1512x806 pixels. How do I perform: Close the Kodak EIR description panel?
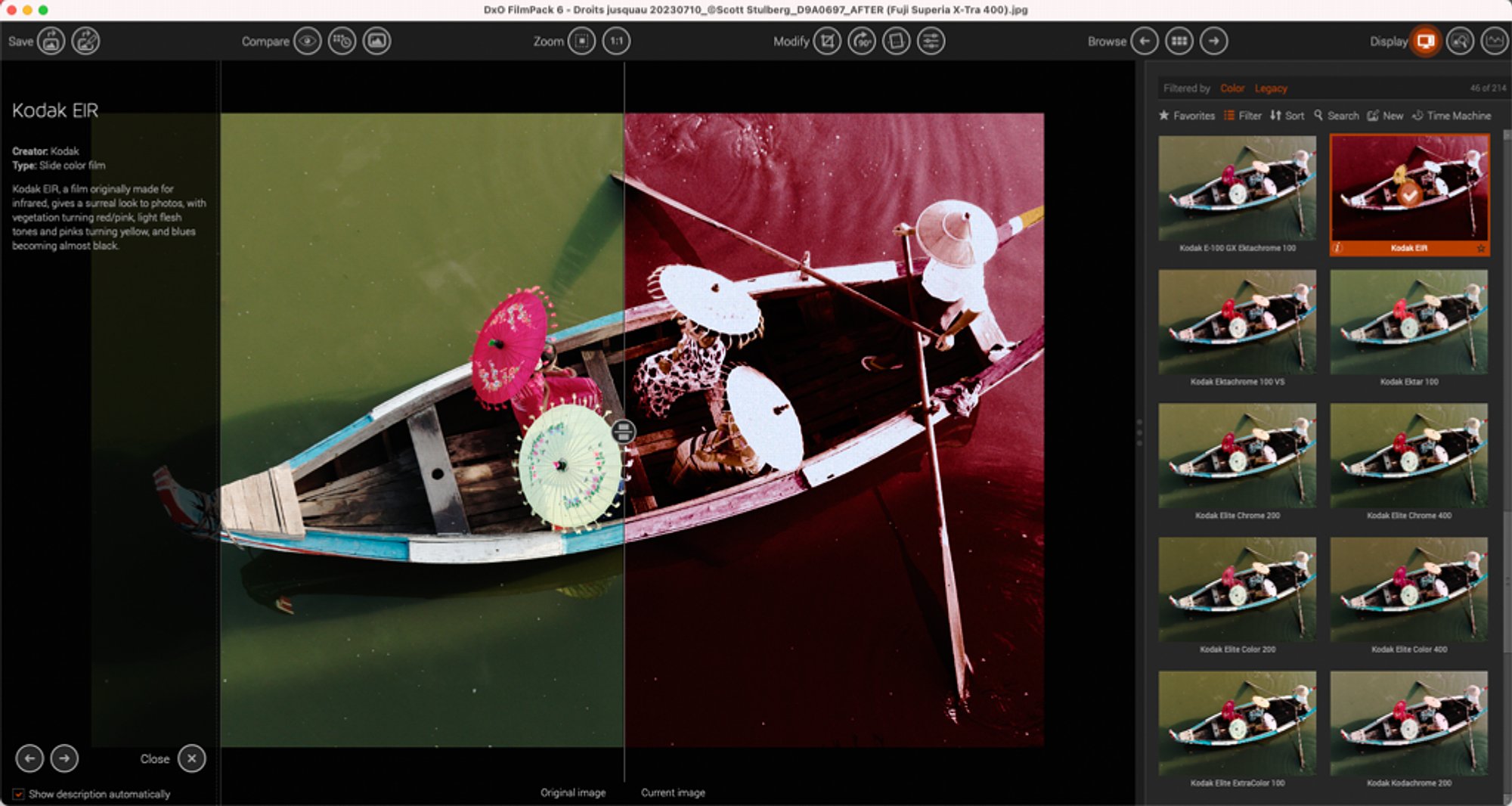192,758
